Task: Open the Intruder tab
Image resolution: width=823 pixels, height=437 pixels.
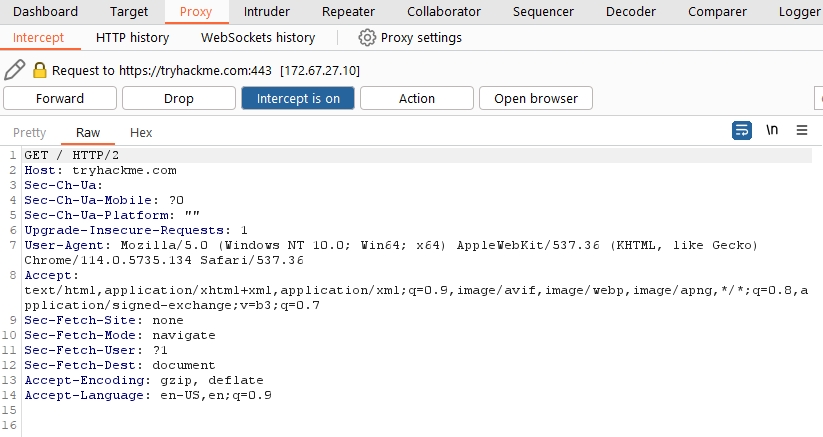Action: (267, 12)
